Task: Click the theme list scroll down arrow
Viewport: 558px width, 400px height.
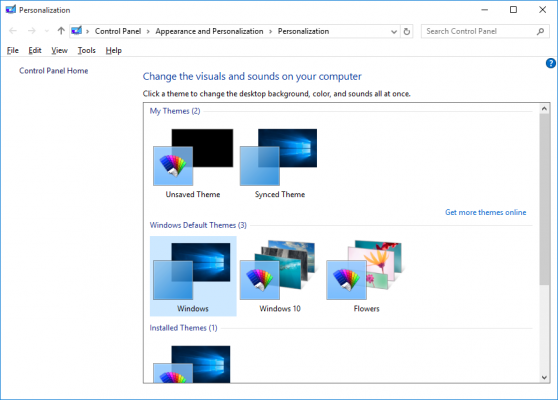Action: [x=544, y=378]
